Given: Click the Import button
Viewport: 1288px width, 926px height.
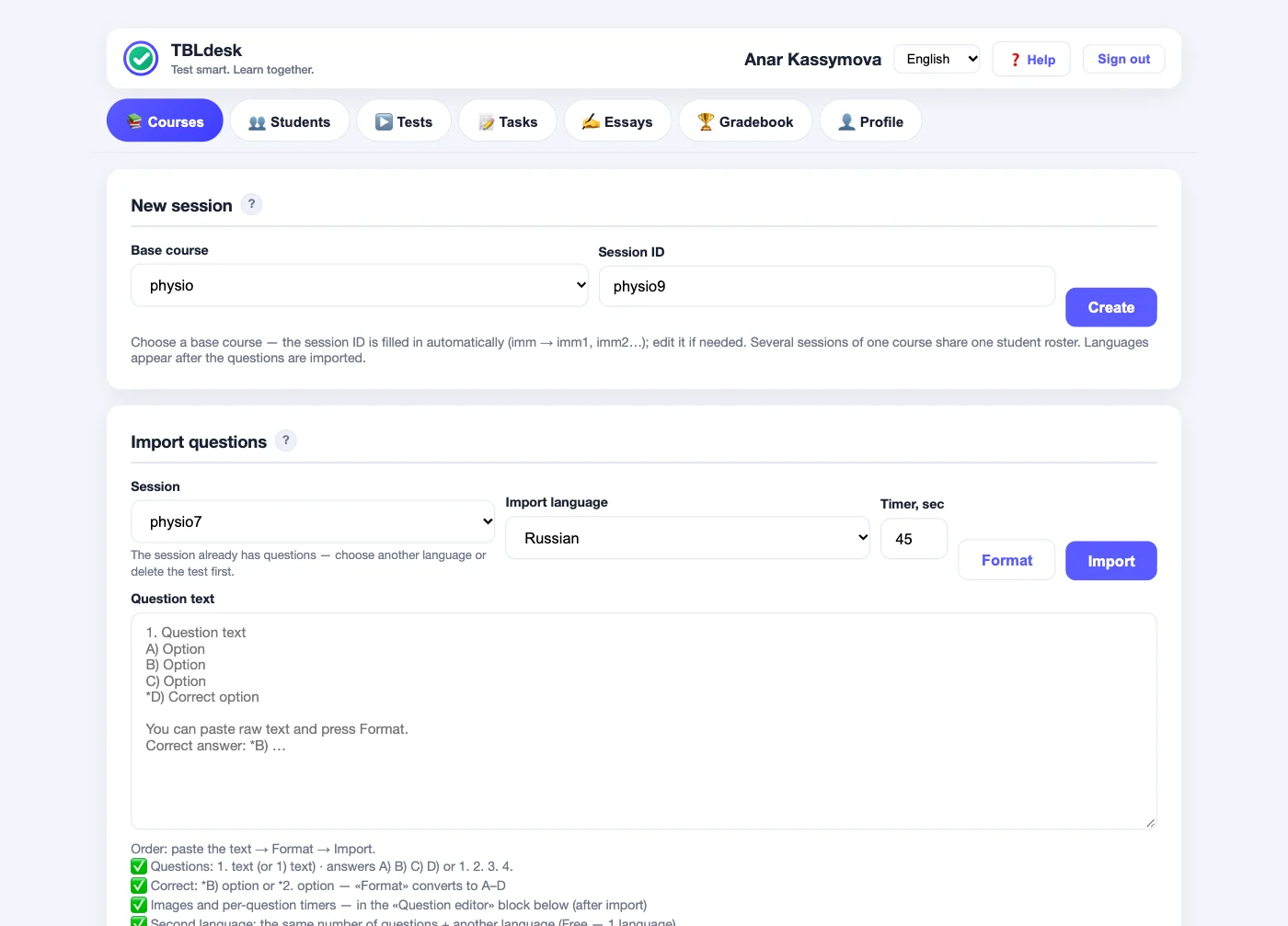Looking at the screenshot, I should (x=1110, y=561).
